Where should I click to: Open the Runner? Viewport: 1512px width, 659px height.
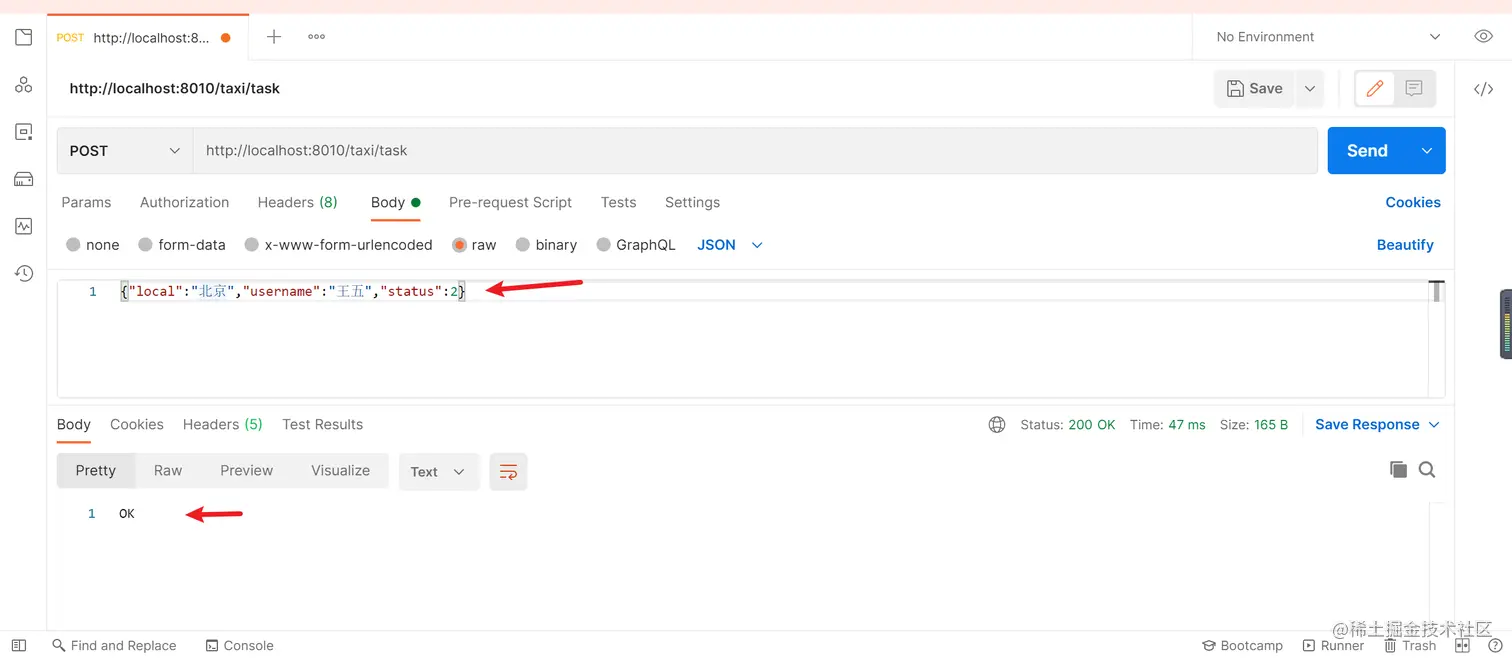[x=1334, y=646]
